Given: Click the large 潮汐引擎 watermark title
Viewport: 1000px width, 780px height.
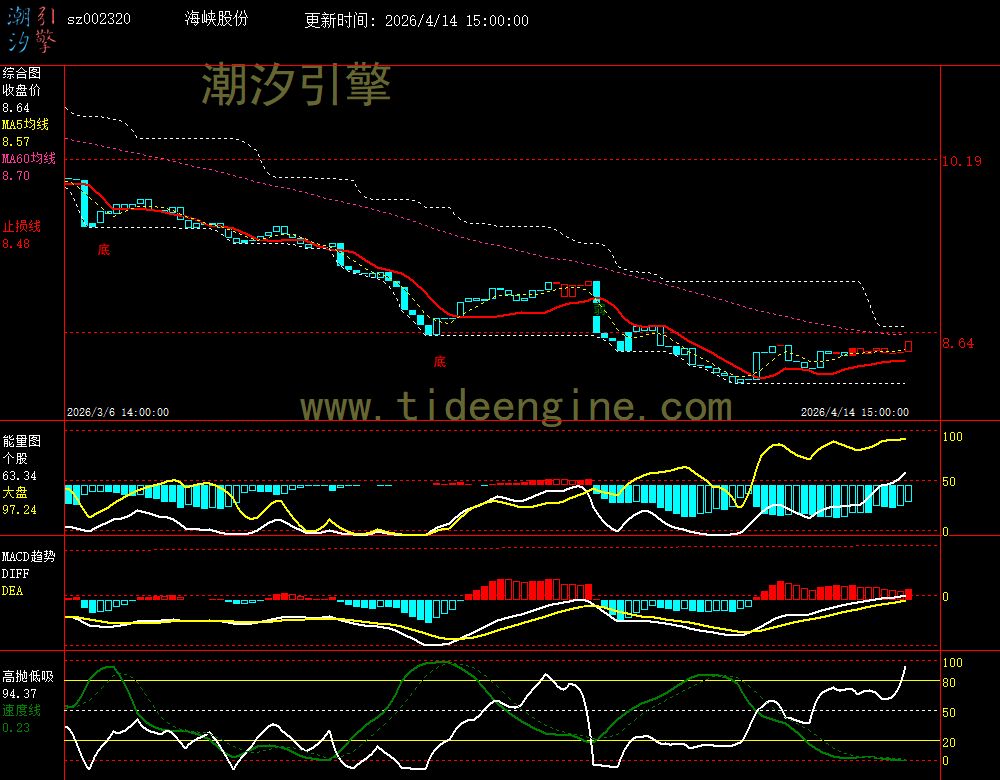Looking at the screenshot, I should 296,84.
